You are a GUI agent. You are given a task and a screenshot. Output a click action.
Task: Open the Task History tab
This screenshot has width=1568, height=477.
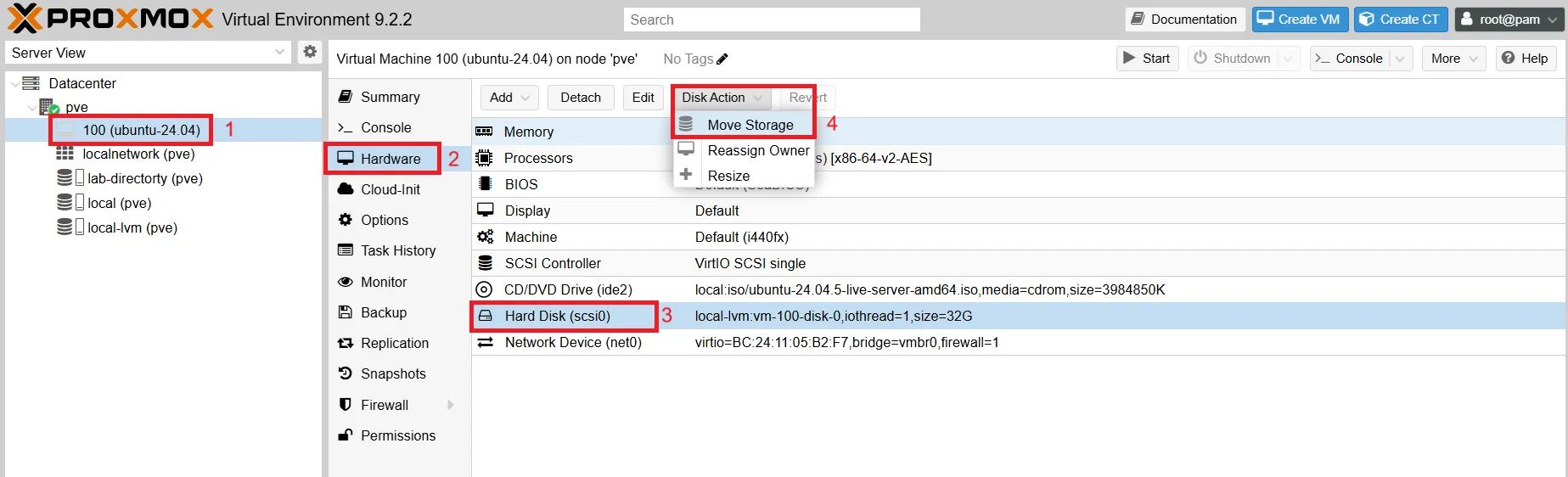click(399, 250)
